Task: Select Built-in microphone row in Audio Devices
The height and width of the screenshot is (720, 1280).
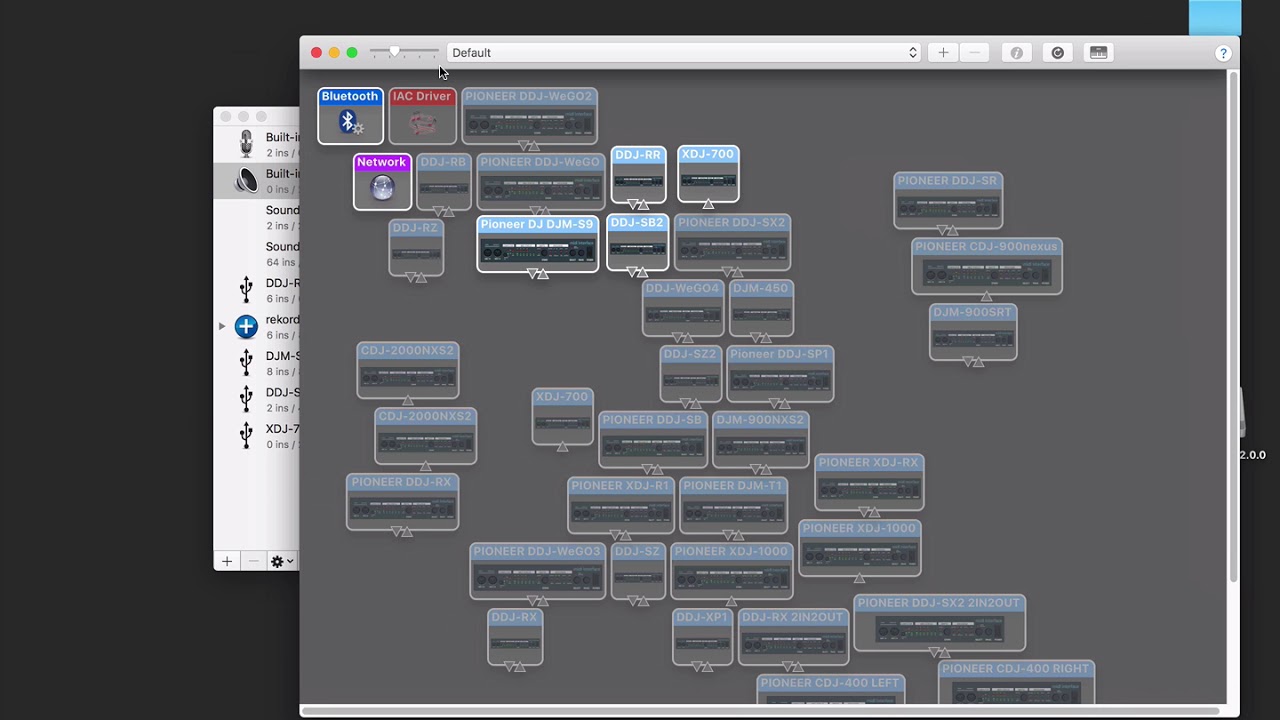Action: pyautogui.click(x=257, y=144)
